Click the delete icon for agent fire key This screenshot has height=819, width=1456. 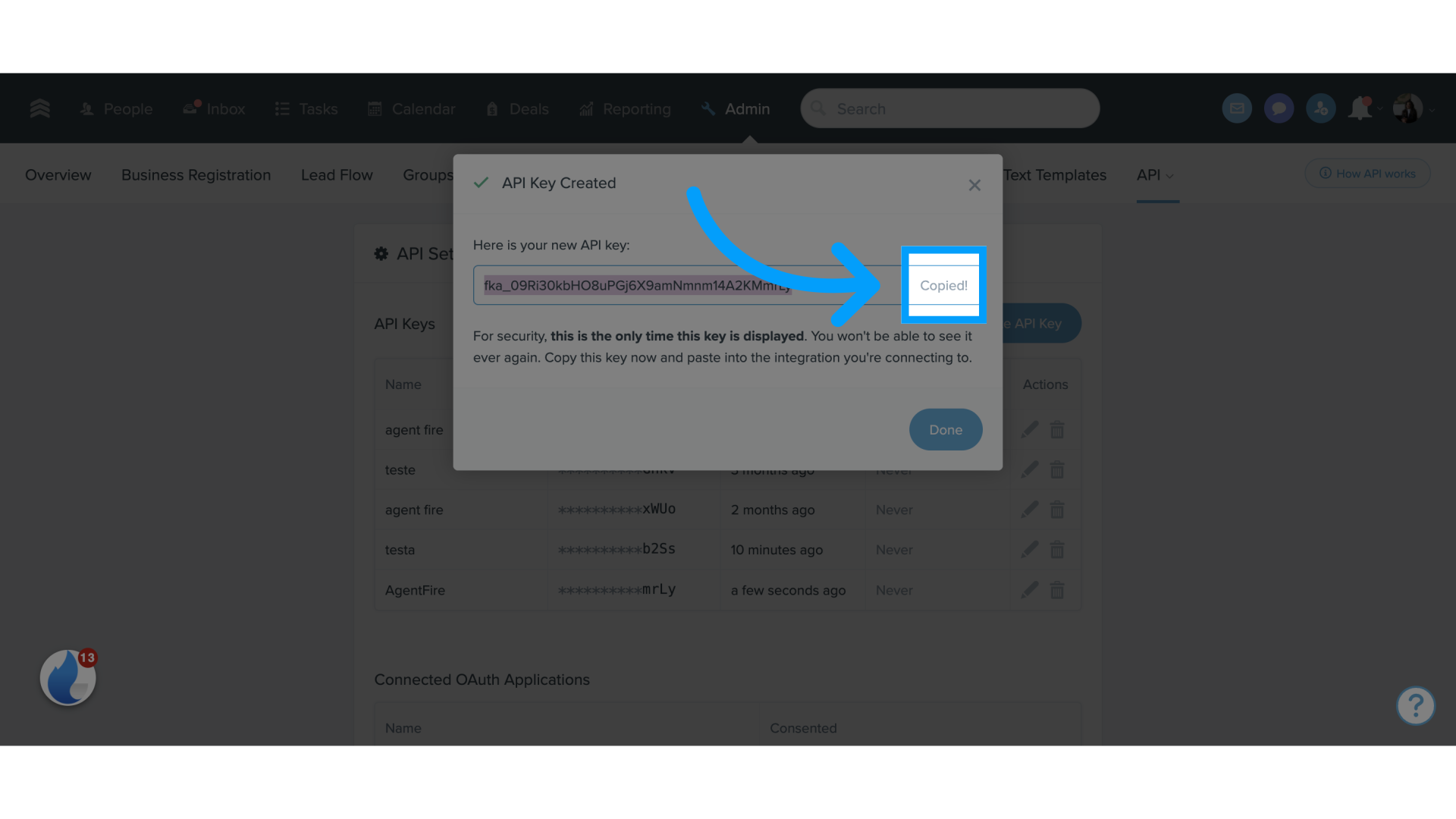[1057, 429]
